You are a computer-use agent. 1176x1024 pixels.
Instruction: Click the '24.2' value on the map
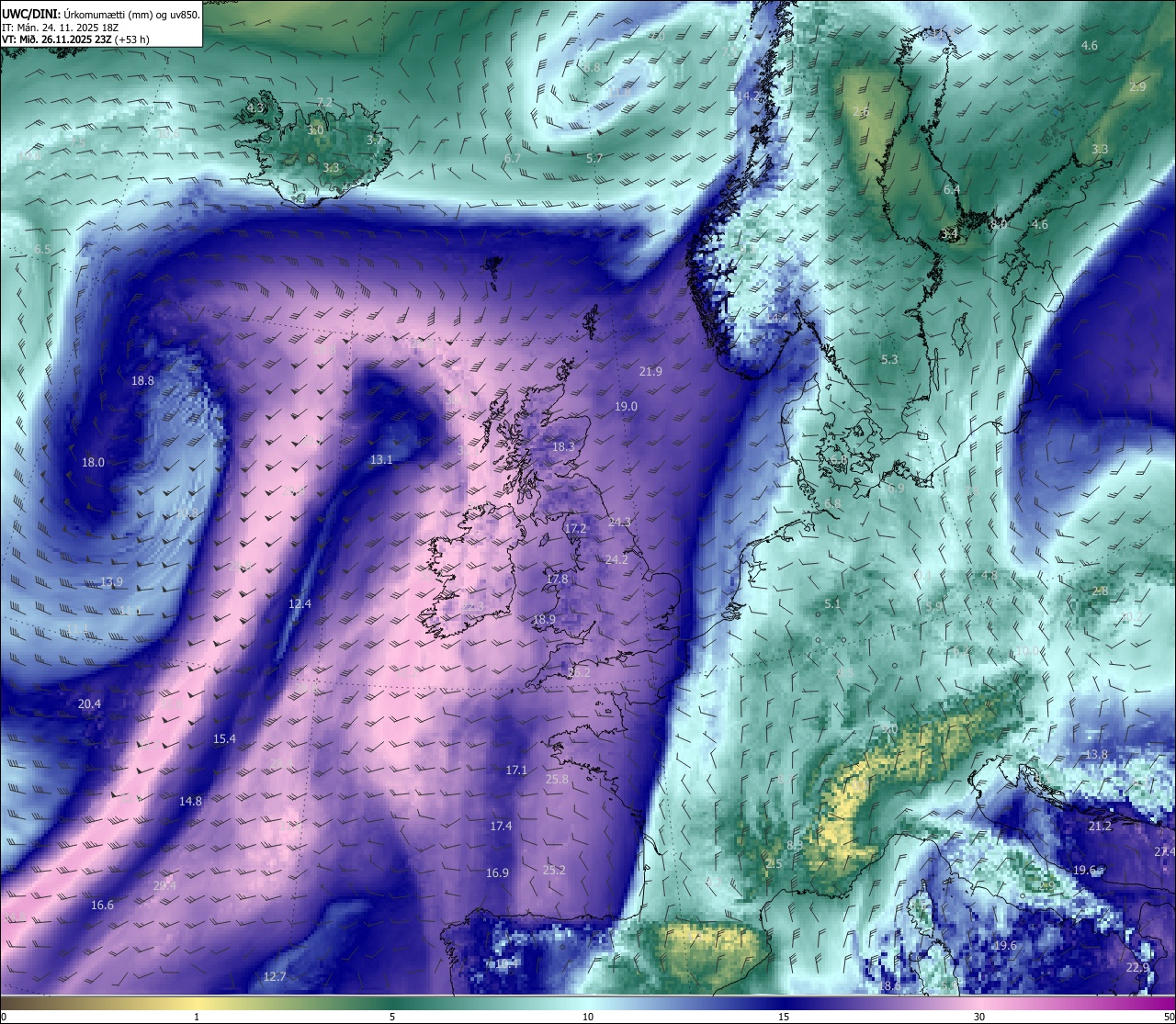pyautogui.click(x=616, y=560)
